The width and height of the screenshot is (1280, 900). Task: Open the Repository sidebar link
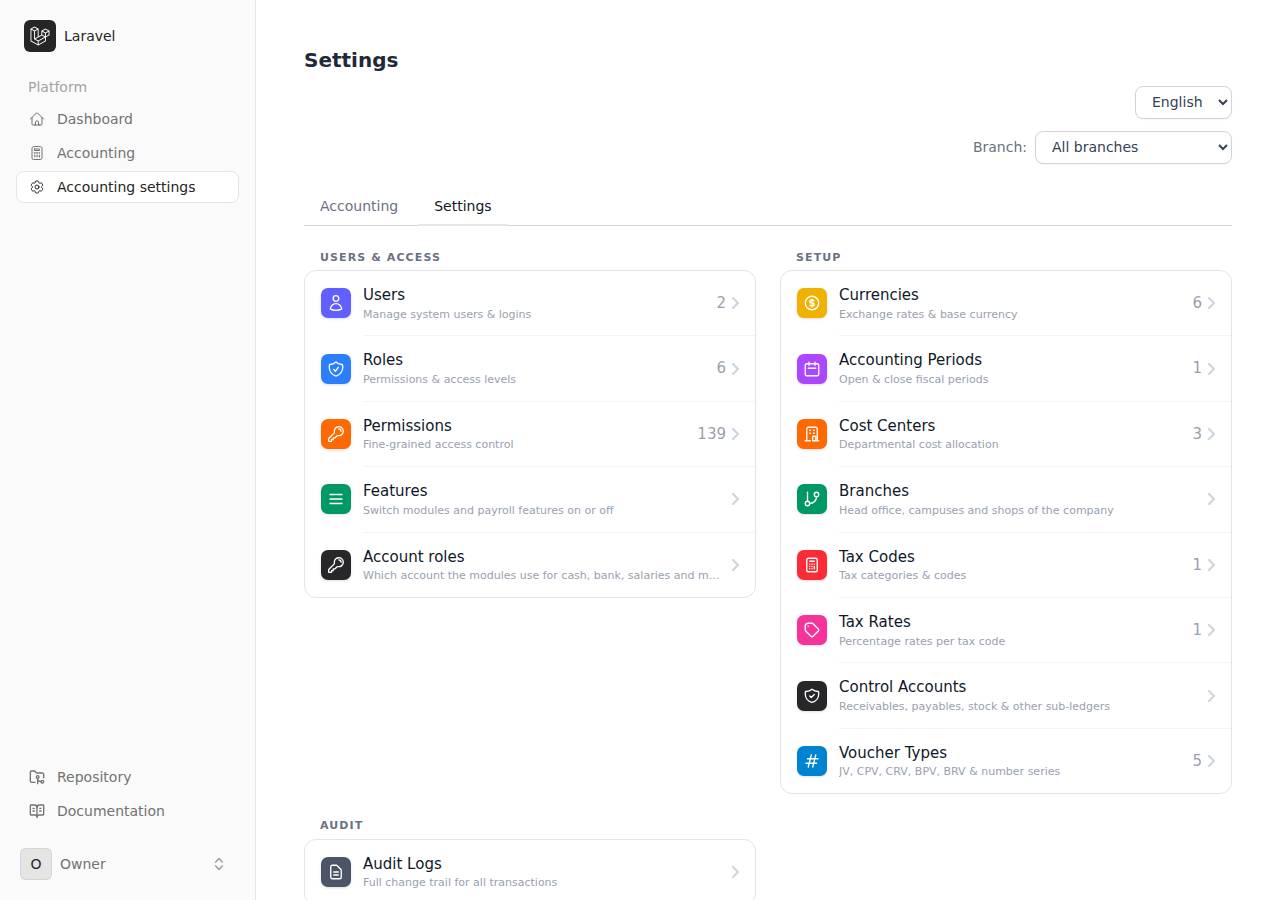pyautogui.click(x=127, y=777)
